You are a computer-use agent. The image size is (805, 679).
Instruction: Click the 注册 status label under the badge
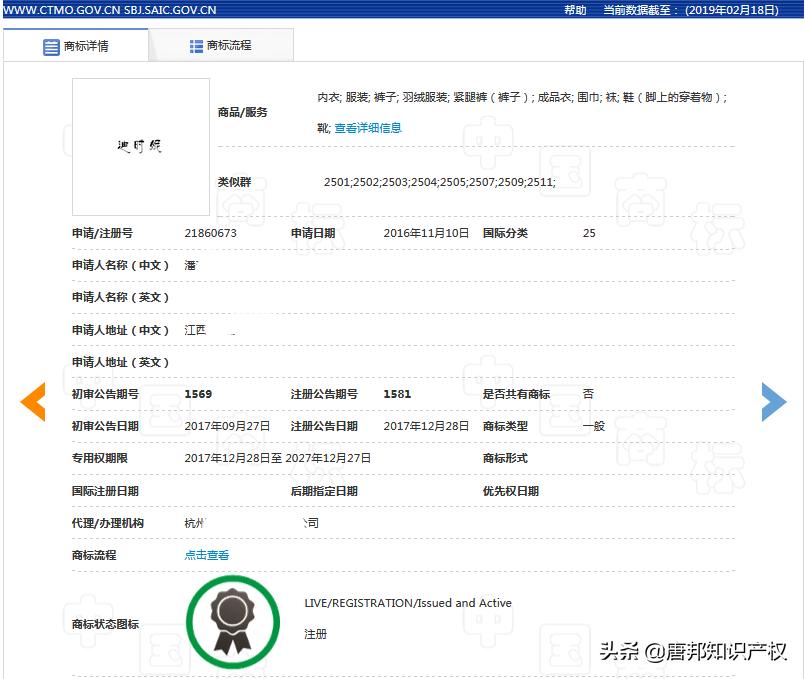coord(316,634)
